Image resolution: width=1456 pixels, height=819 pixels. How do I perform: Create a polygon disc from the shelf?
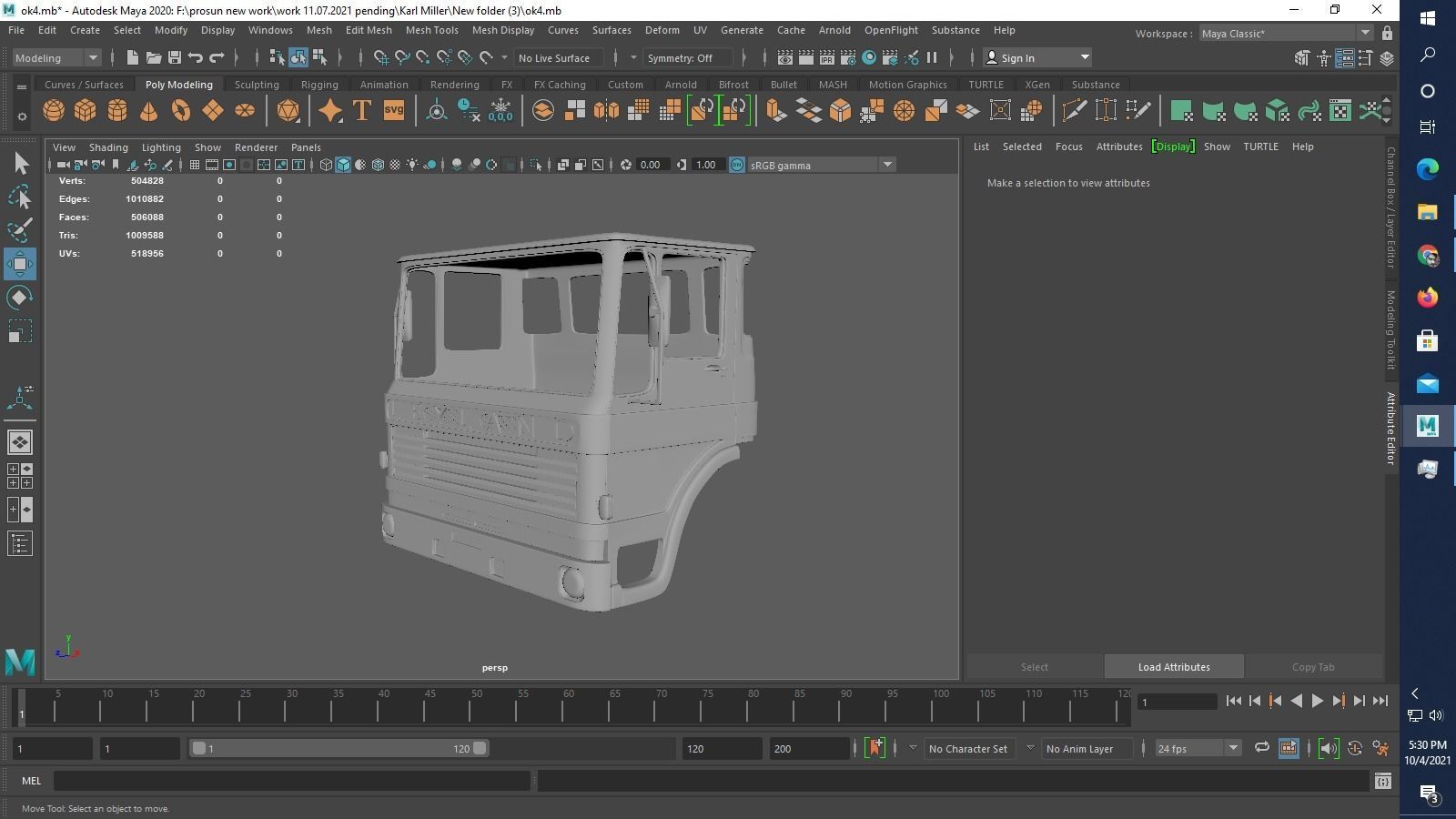[245, 111]
